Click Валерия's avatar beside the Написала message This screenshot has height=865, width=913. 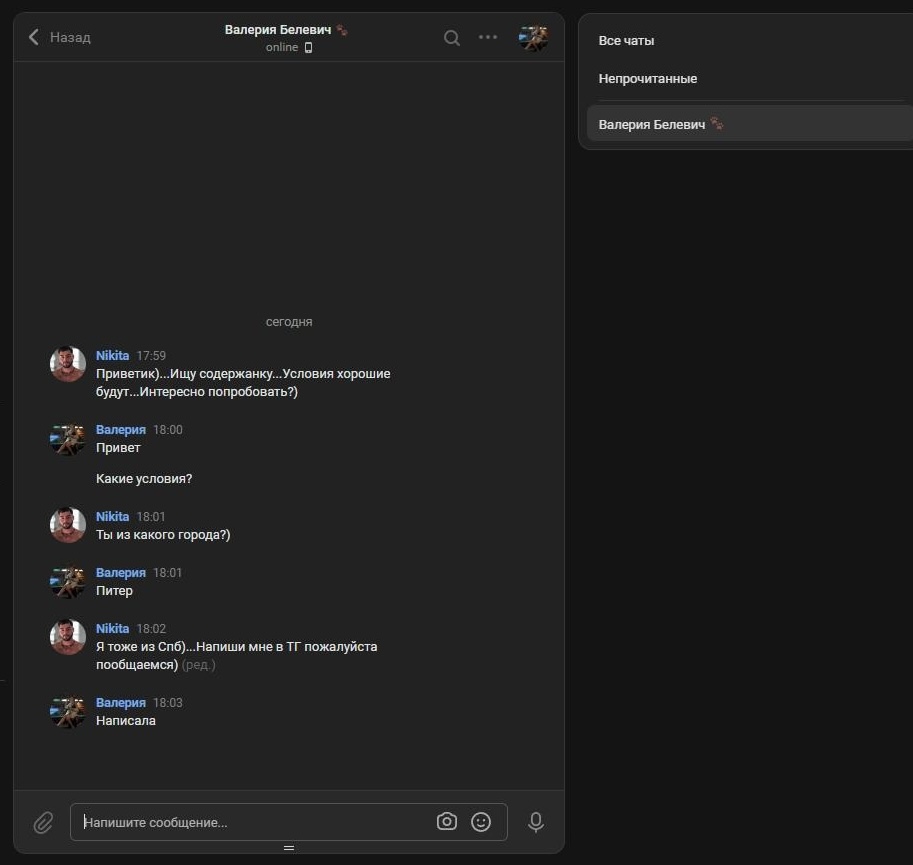[x=68, y=711]
